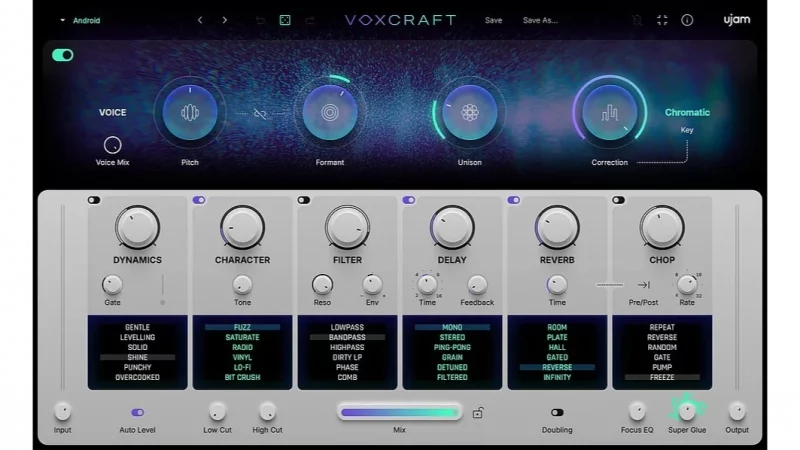The width and height of the screenshot is (800, 450).
Task: Click the Character main knob
Action: 242,228
